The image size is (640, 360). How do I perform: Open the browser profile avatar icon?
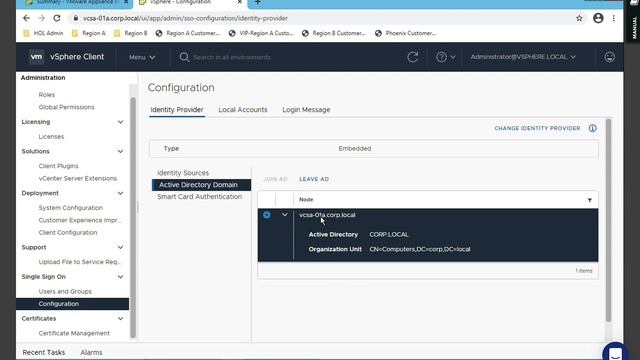coord(598,18)
